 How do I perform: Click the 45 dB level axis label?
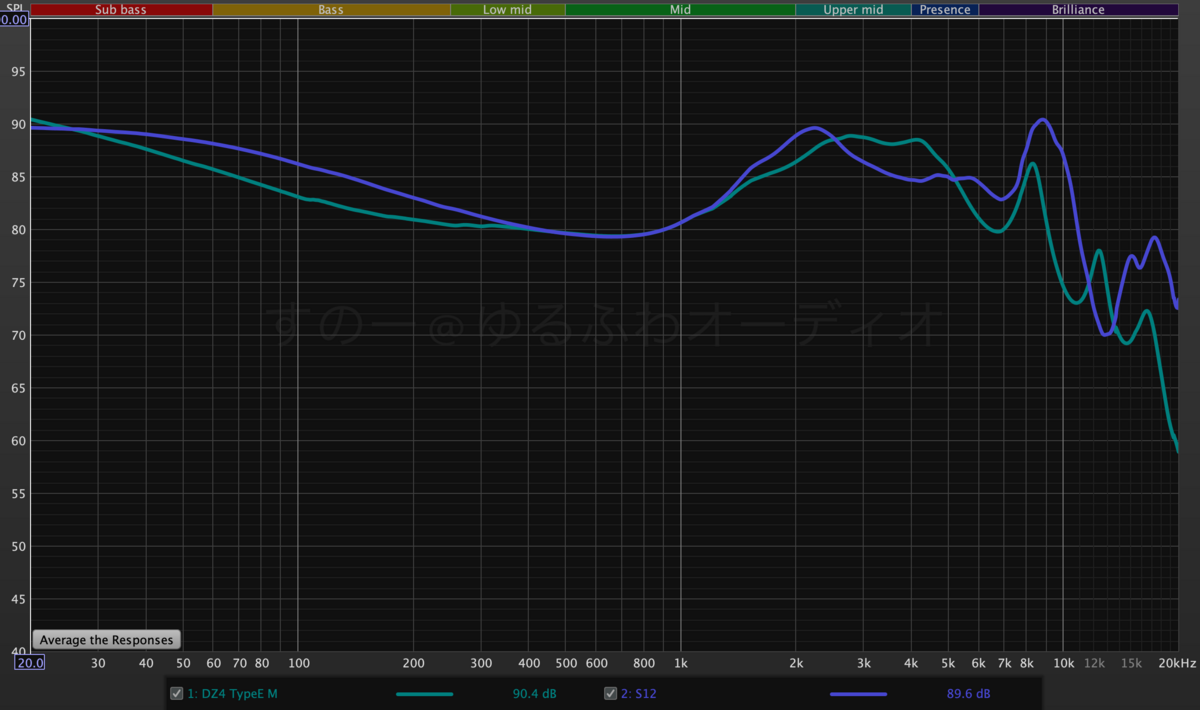(17, 599)
